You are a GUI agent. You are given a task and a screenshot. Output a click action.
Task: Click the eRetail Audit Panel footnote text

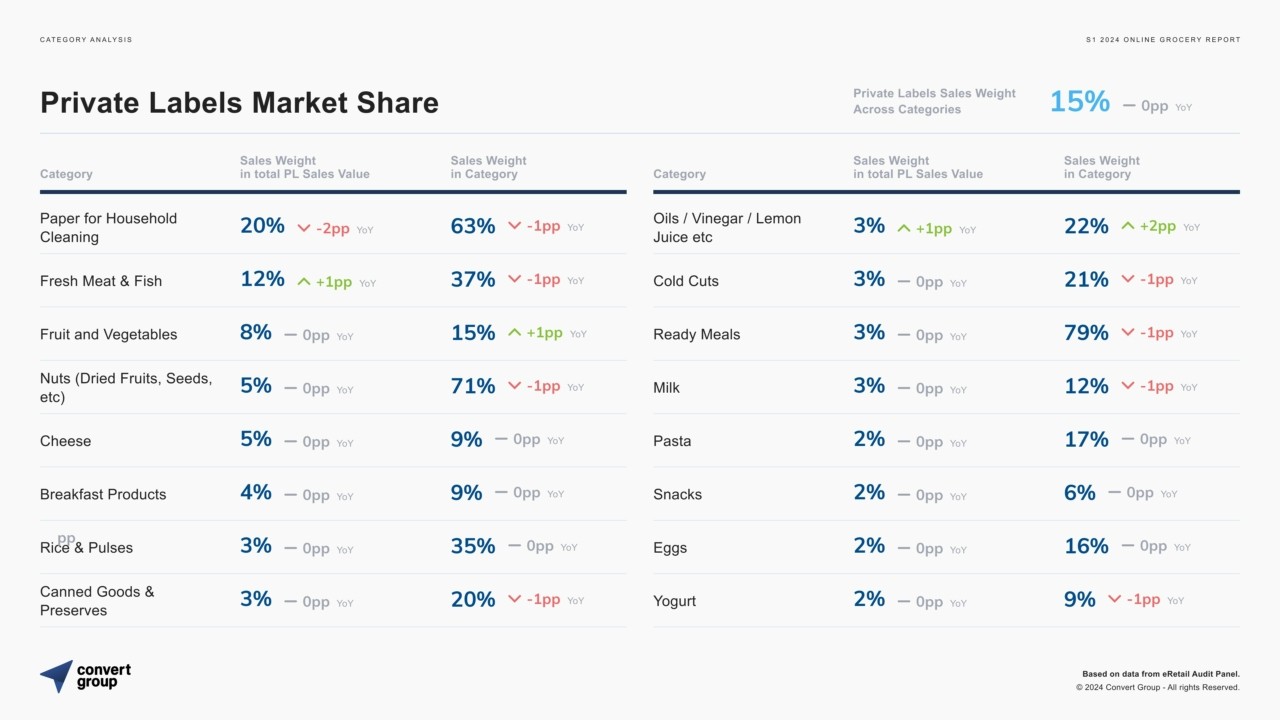tap(1160, 674)
